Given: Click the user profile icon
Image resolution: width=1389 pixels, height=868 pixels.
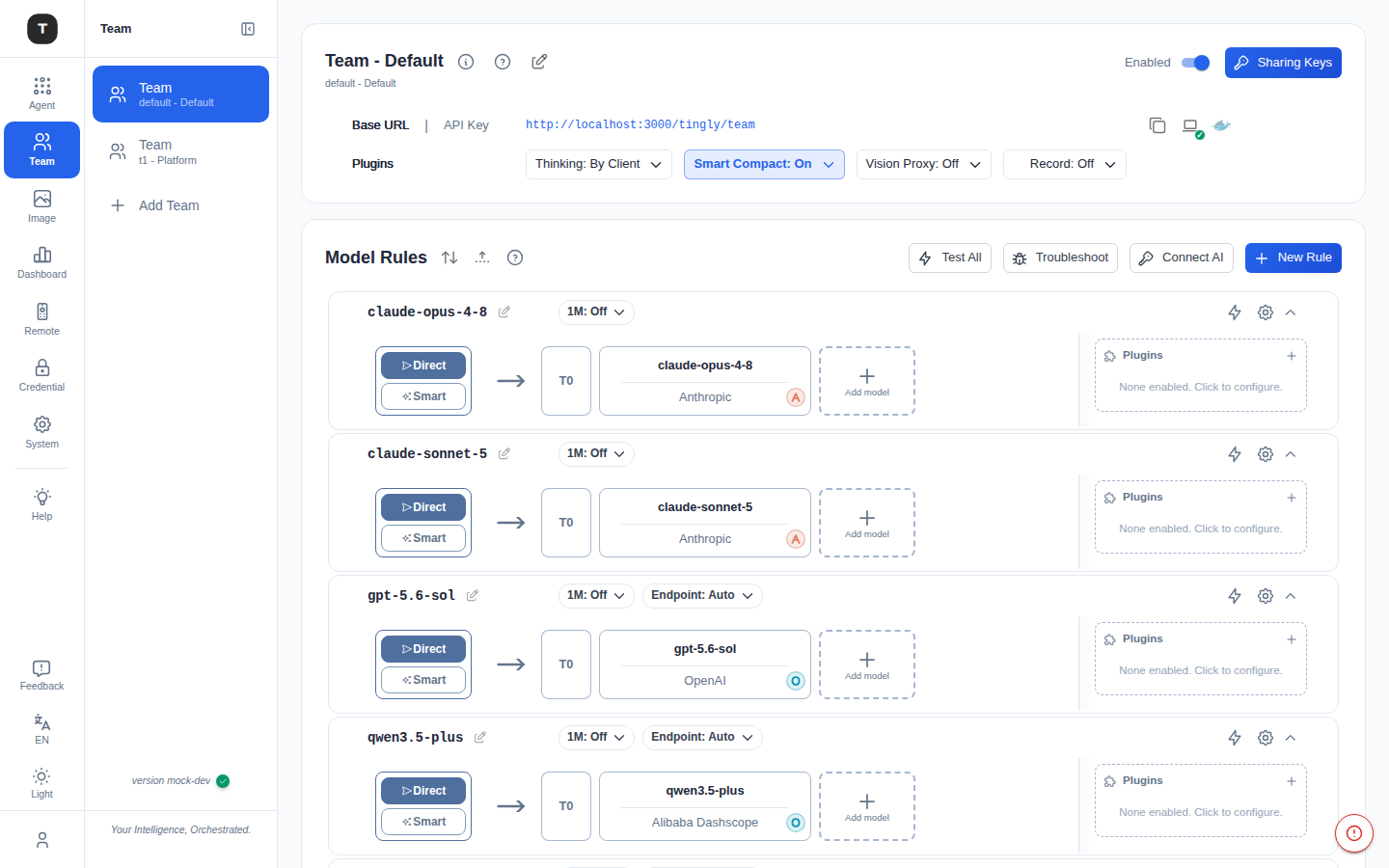Looking at the screenshot, I should (41, 840).
